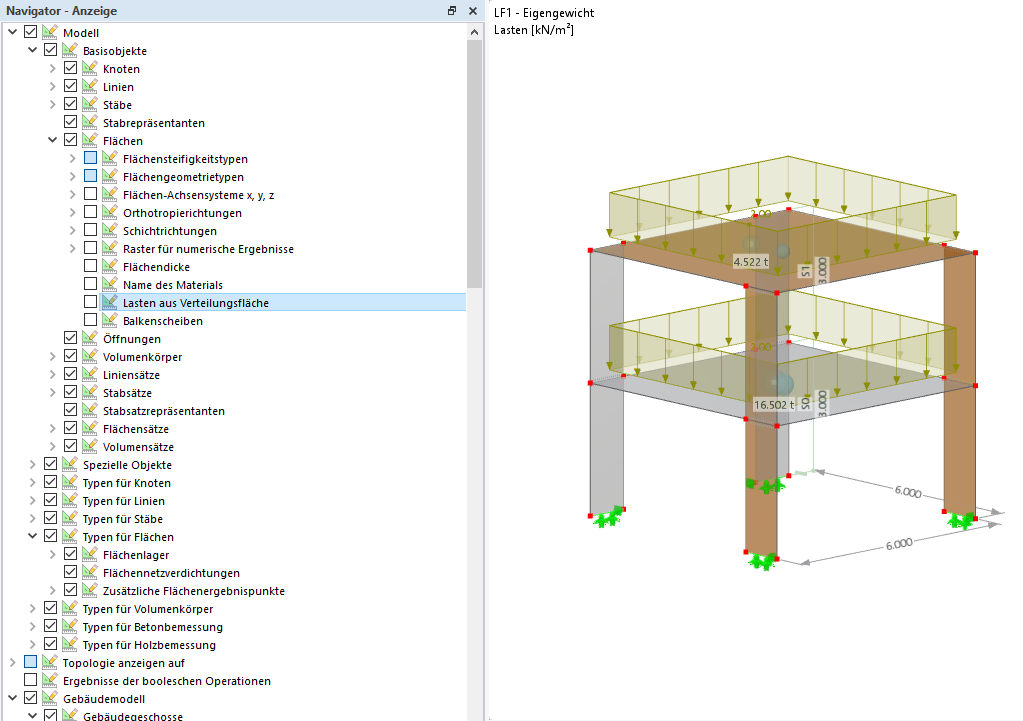Enable the Flächen-Achsensysteme x, y, z checkbox

tap(91, 194)
